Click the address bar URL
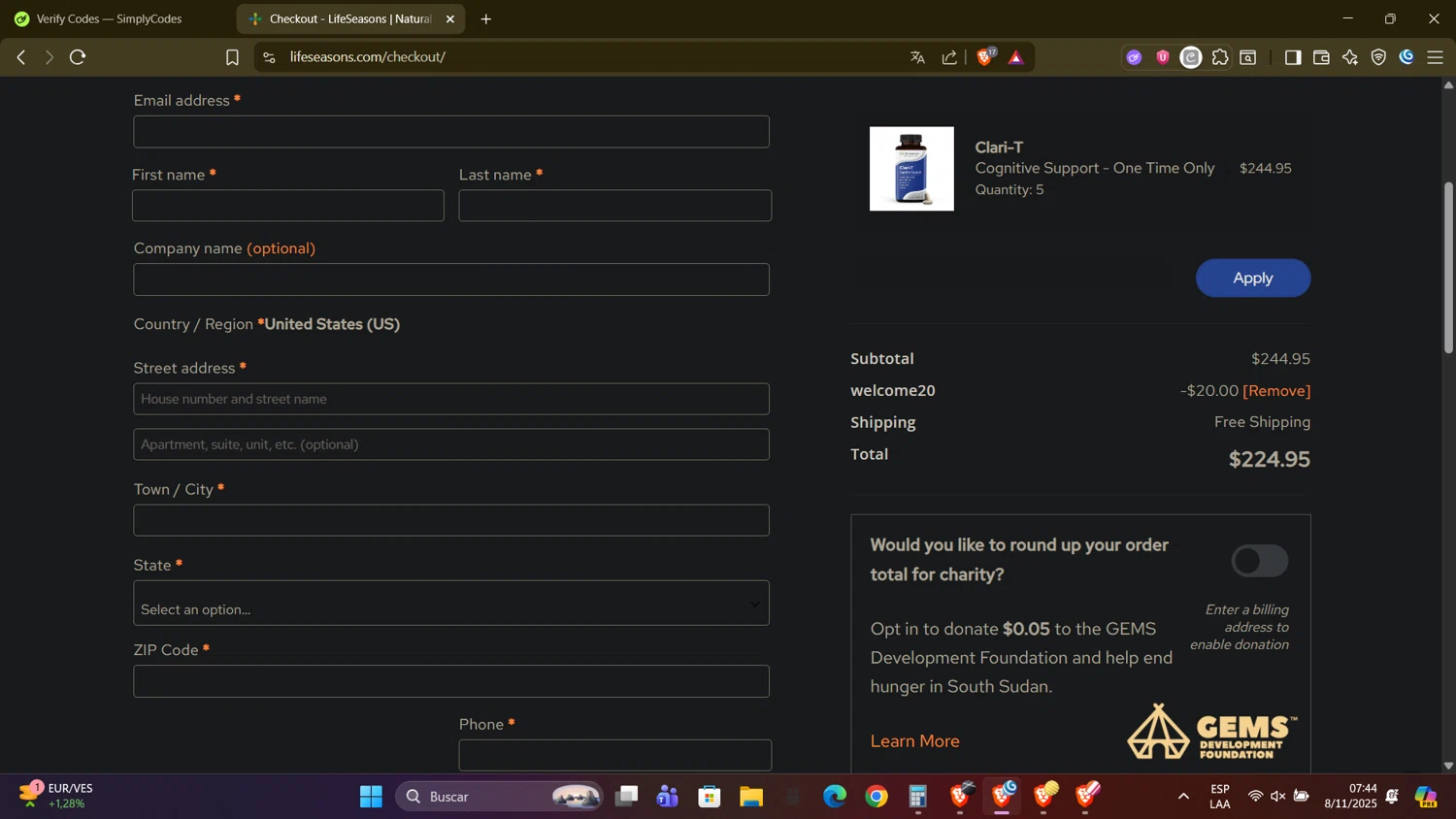 (368, 57)
